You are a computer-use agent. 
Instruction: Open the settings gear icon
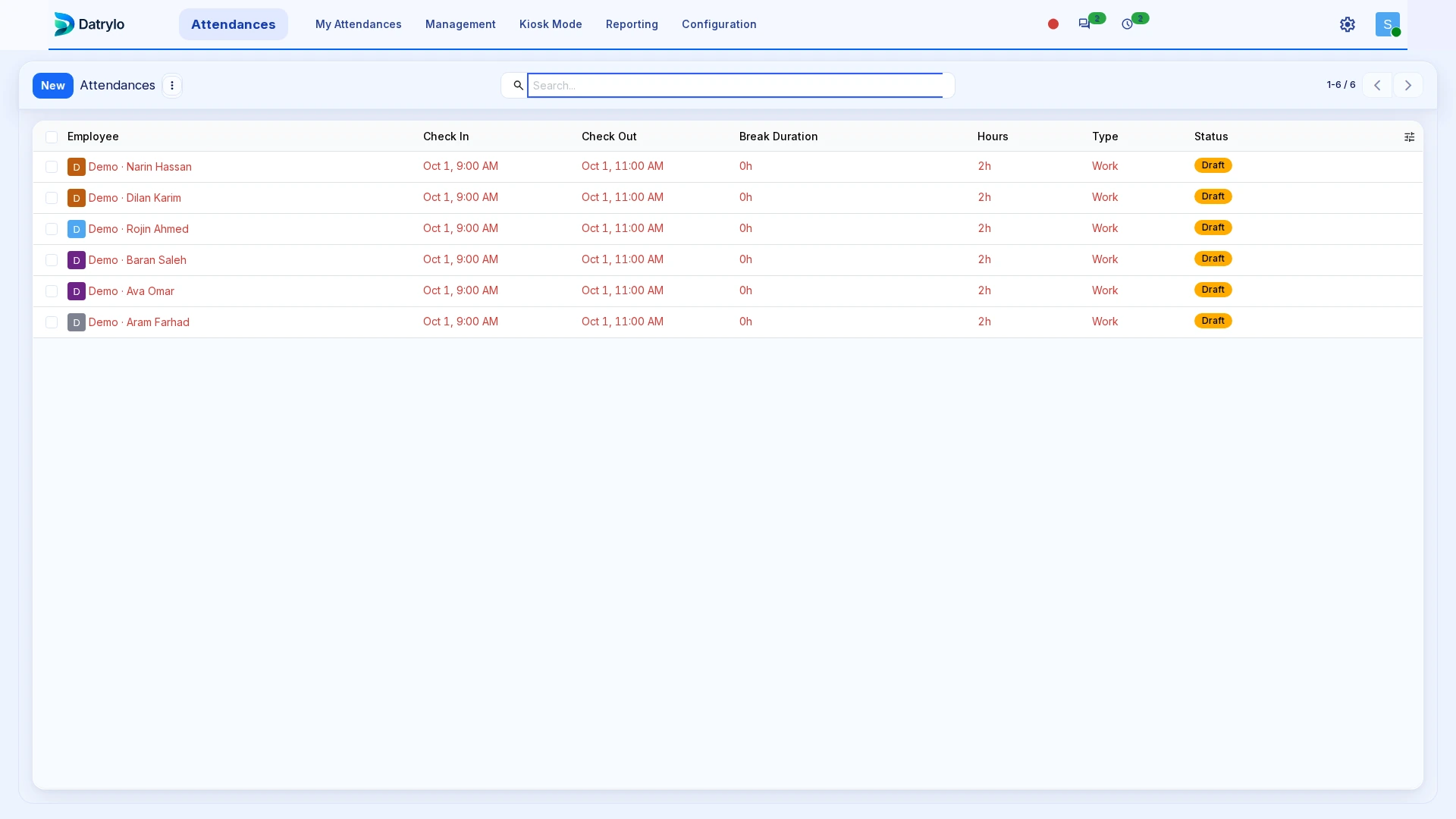coord(1348,24)
